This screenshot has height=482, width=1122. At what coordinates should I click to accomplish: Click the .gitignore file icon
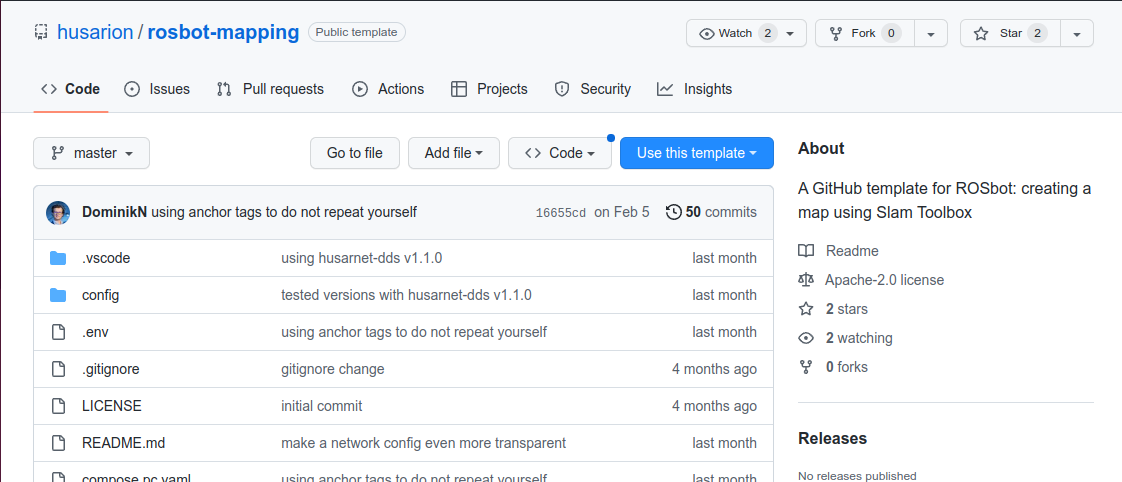pos(58,370)
